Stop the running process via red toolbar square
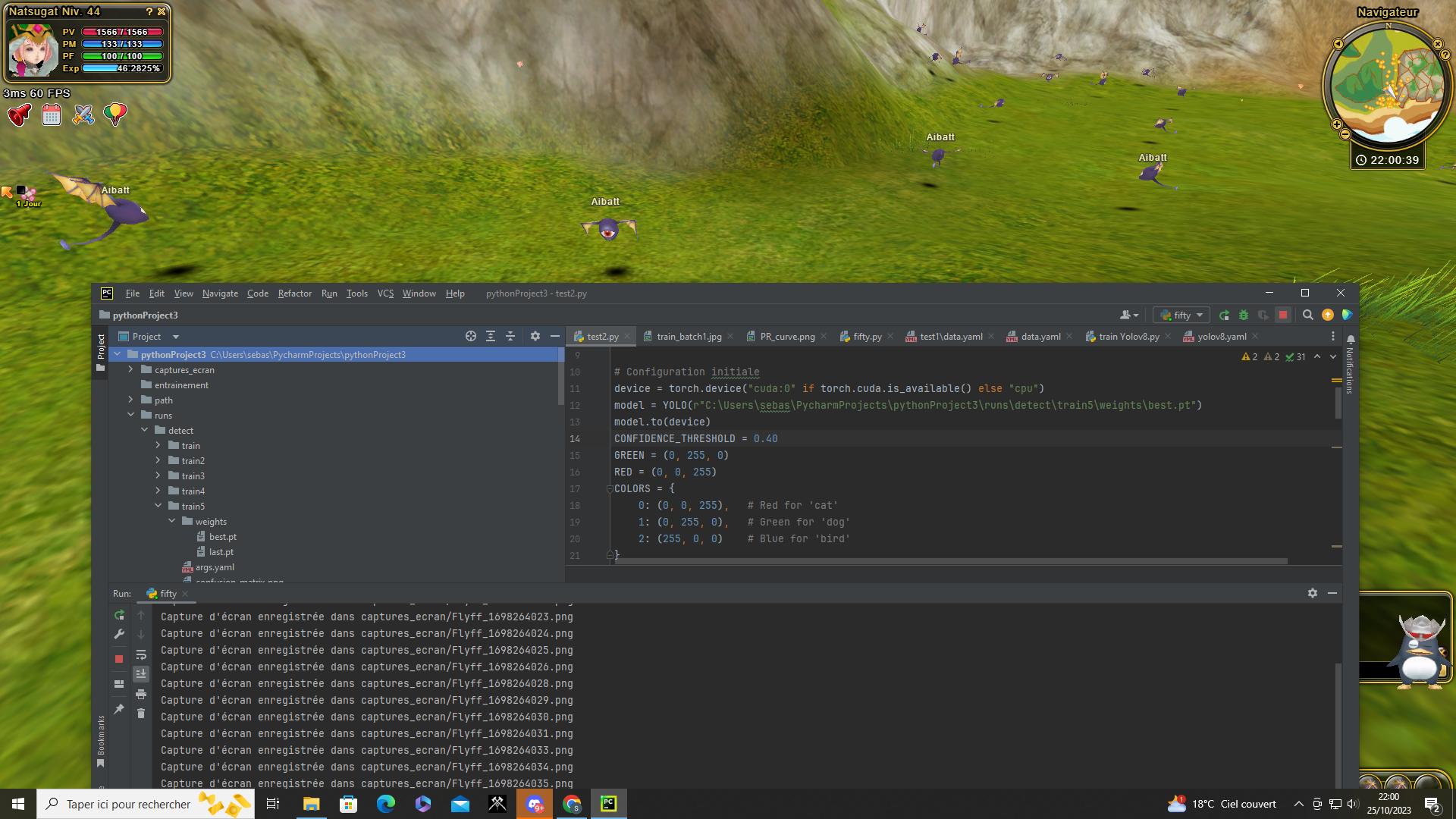The height and width of the screenshot is (819, 1456). click(x=1283, y=315)
